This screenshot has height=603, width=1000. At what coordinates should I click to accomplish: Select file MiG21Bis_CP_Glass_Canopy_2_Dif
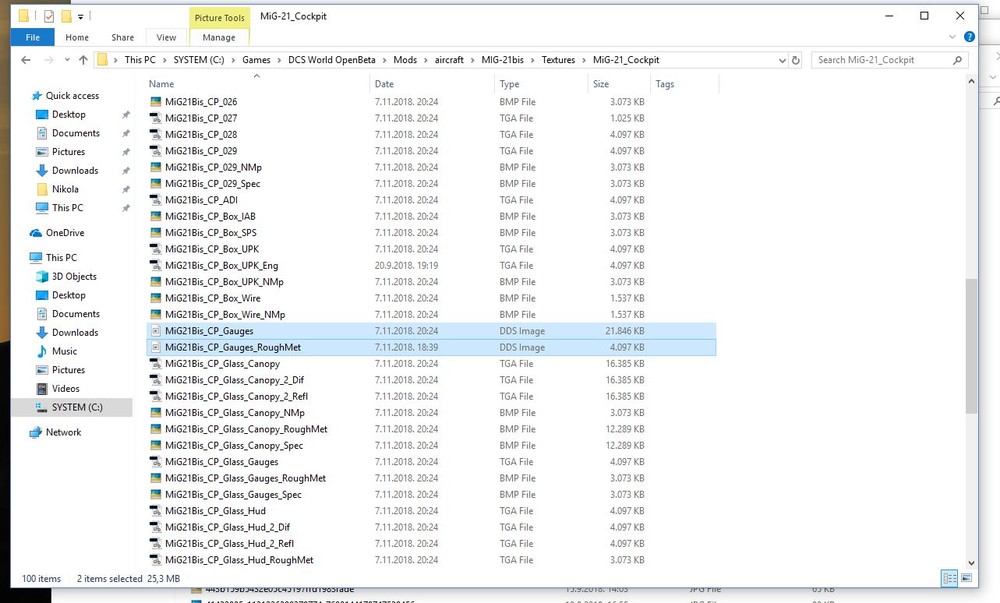pyautogui.click(x=234, y=381)
